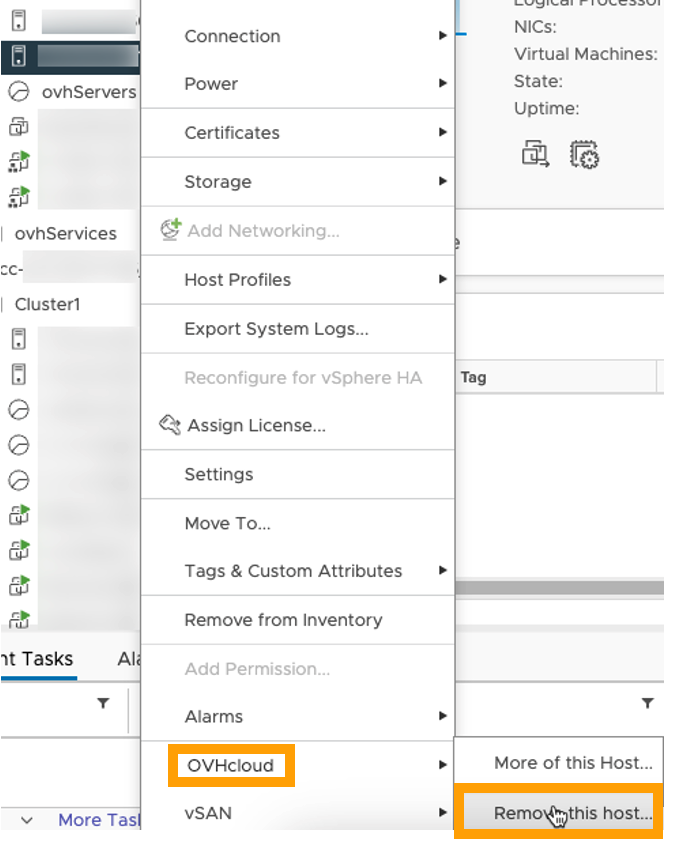Open the scheduled tasks gear icon

585,155
